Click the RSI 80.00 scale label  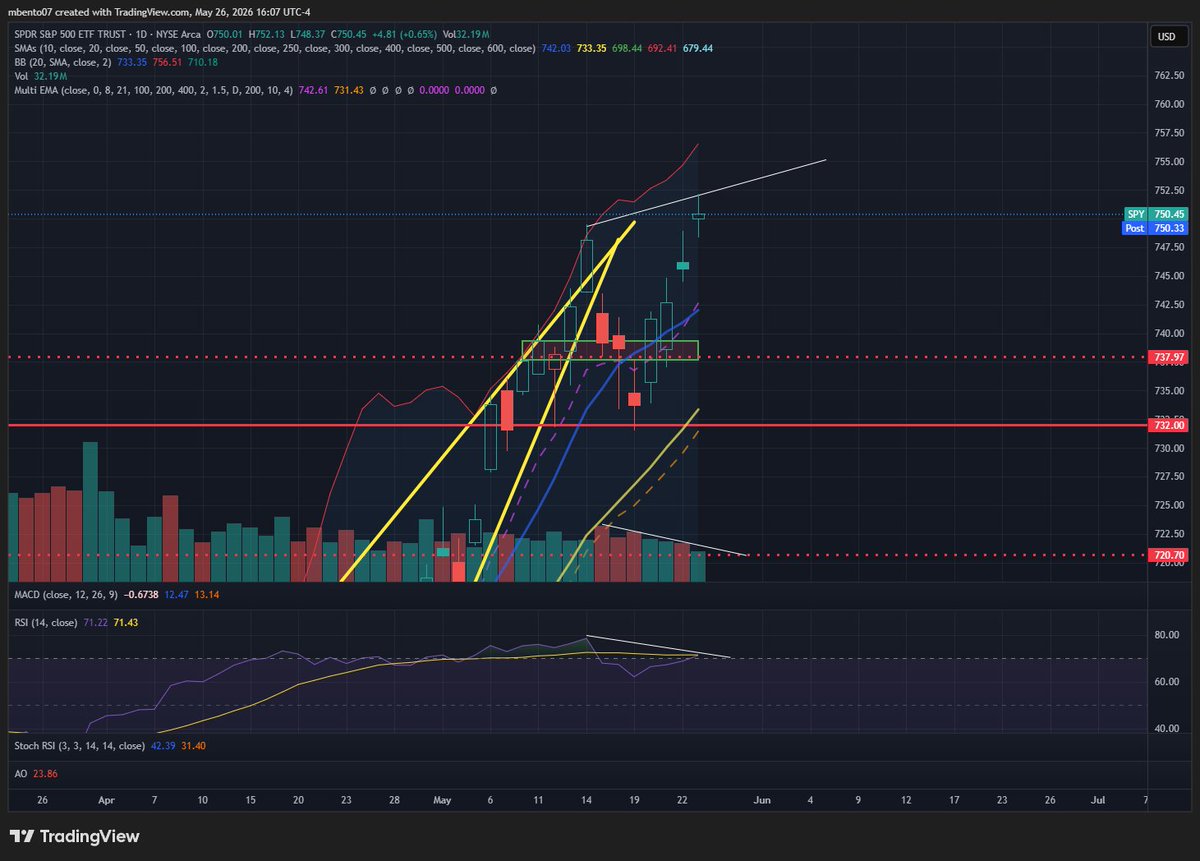[x=1167, y=635]
